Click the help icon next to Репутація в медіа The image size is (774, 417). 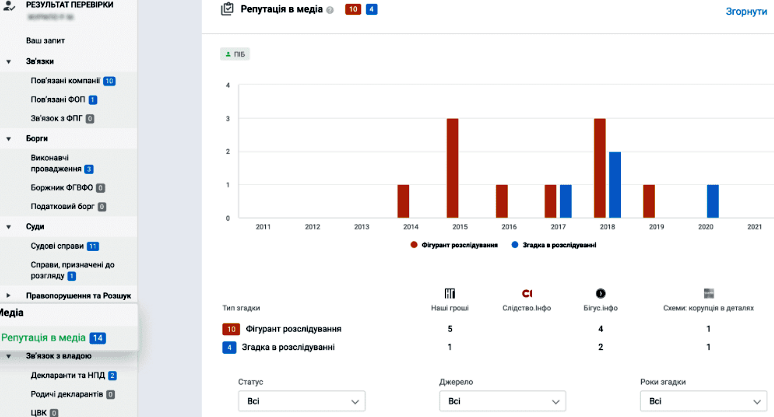[x=330, y=11]
